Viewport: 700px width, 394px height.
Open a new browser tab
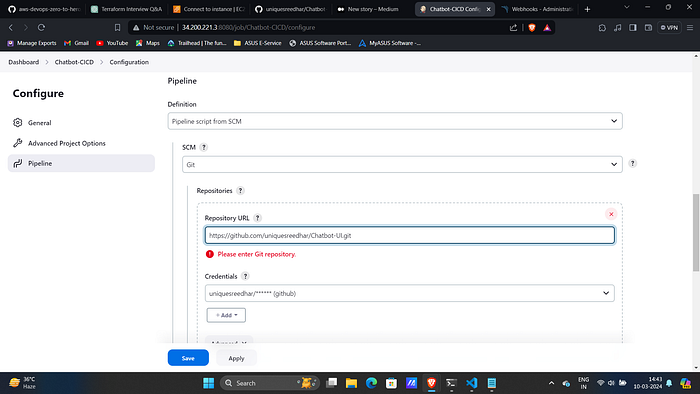[x=588, y=9]
